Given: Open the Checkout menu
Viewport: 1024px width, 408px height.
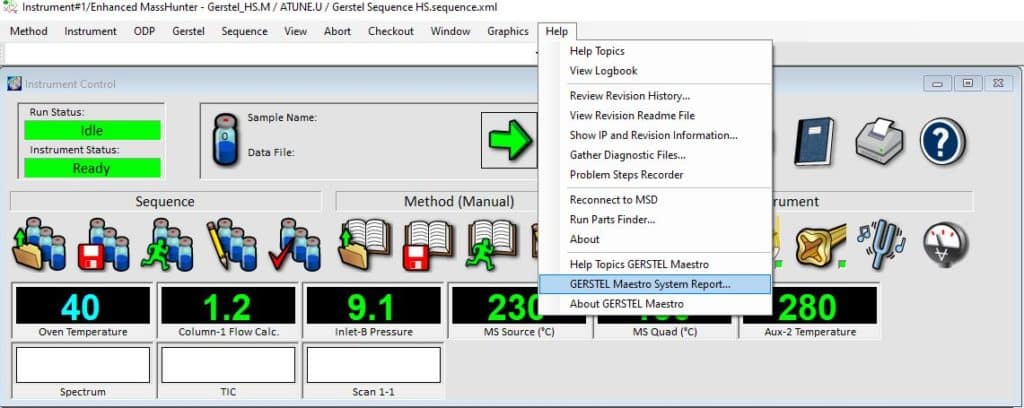Looking at the screenshot, I should coord(391,31).
